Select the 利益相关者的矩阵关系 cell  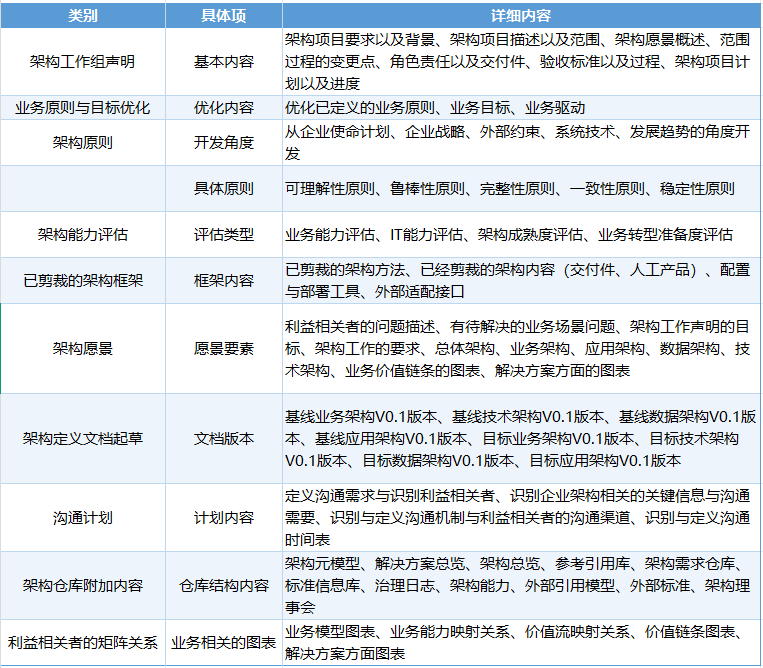(83, 642)
